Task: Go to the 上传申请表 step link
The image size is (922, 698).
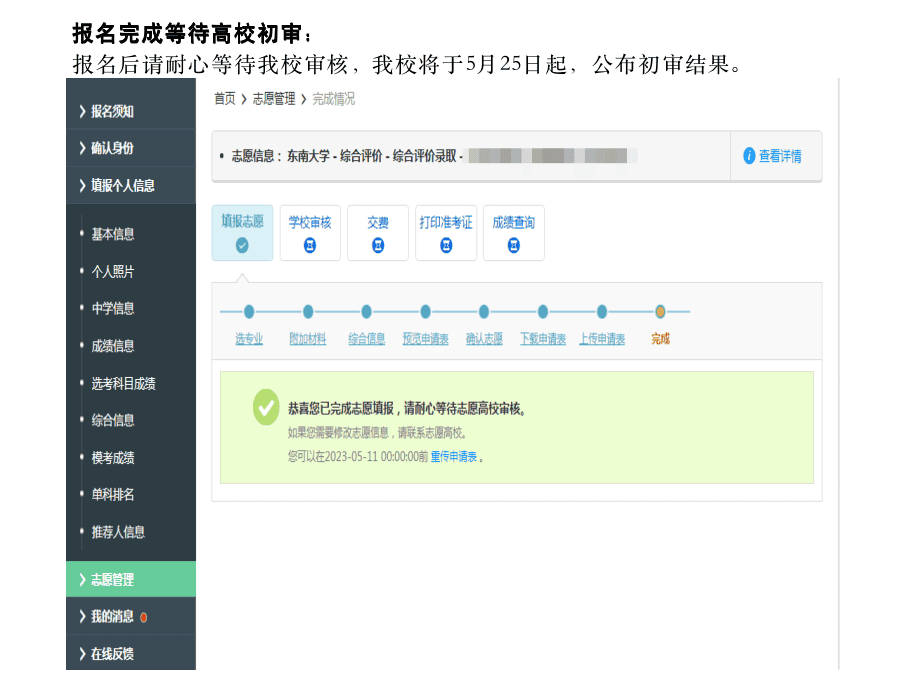Action: [602, 339]
